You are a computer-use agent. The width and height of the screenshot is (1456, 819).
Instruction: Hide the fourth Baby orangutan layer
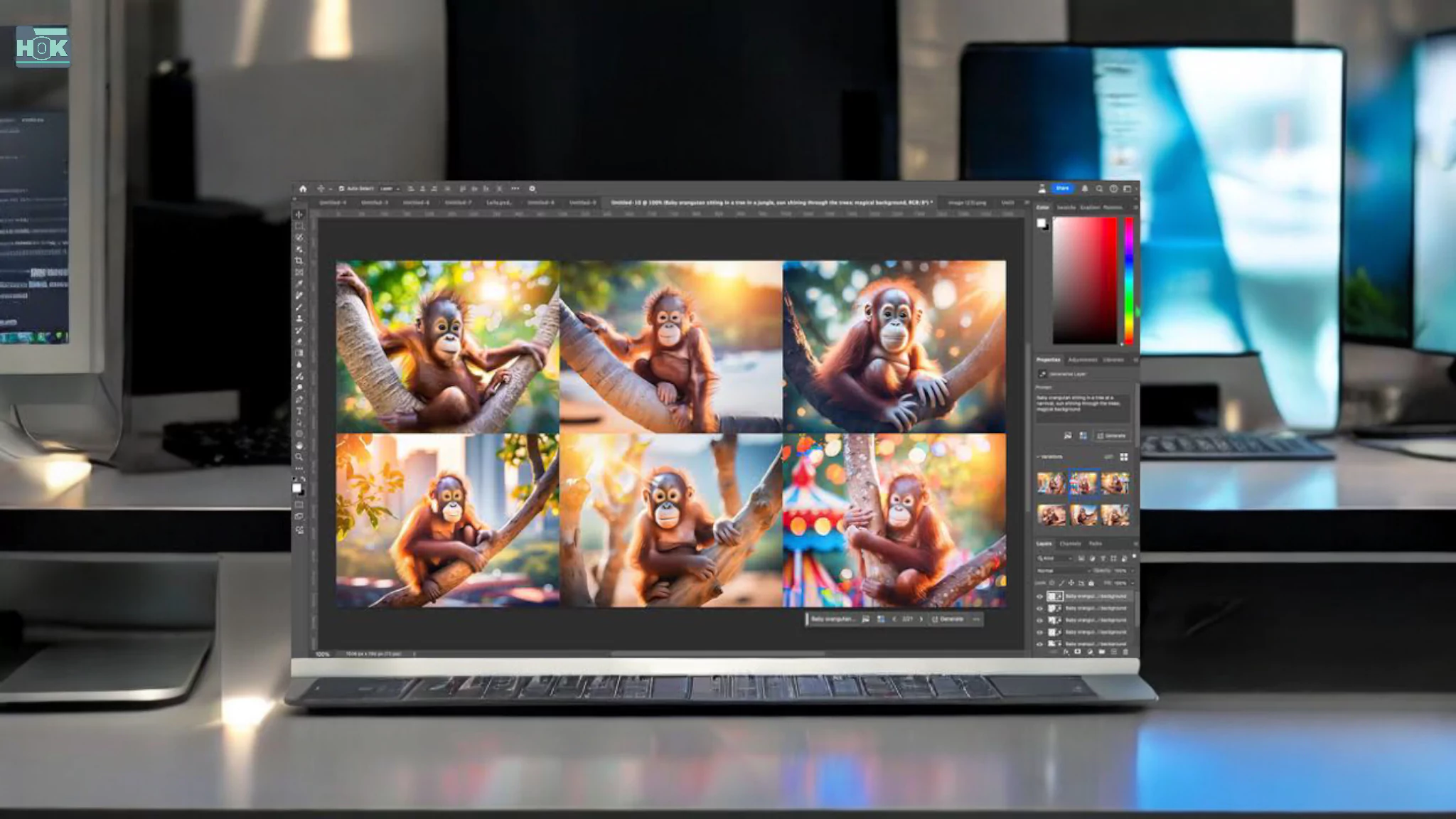coord(1039,632)
